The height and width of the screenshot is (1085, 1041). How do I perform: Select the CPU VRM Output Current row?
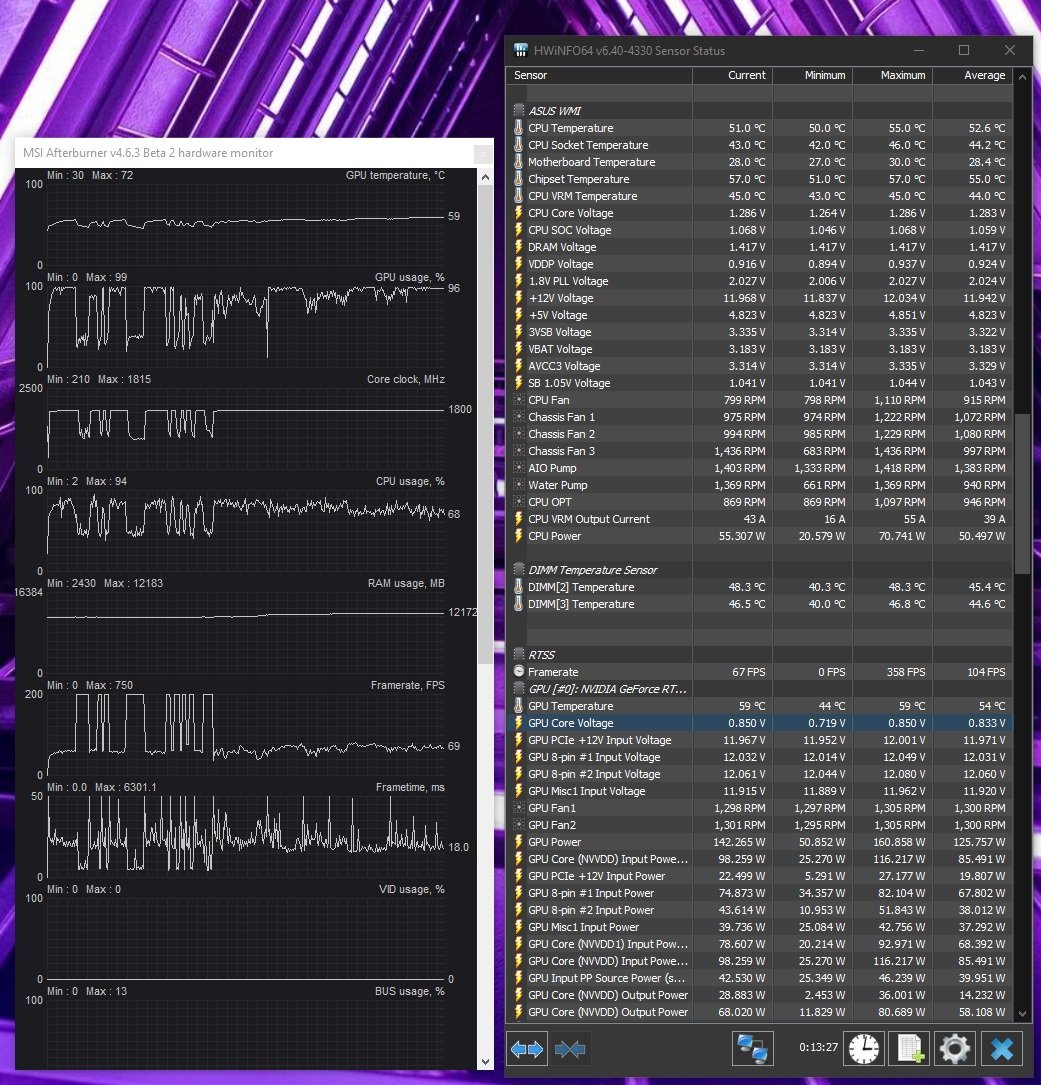pyautogui.click(x=759, y=519)
